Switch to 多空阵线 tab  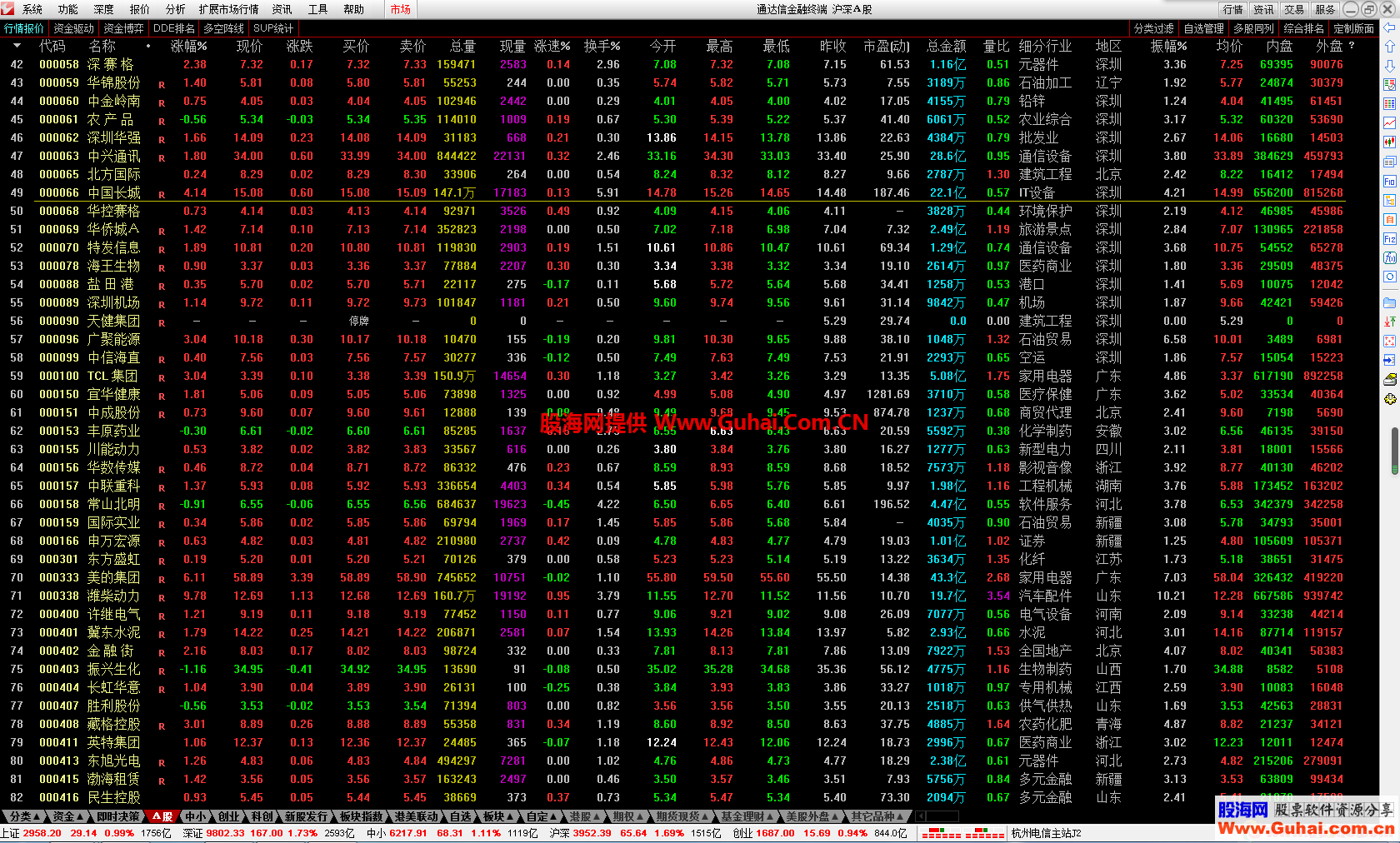pyautogui.click(x=224, y=28)
